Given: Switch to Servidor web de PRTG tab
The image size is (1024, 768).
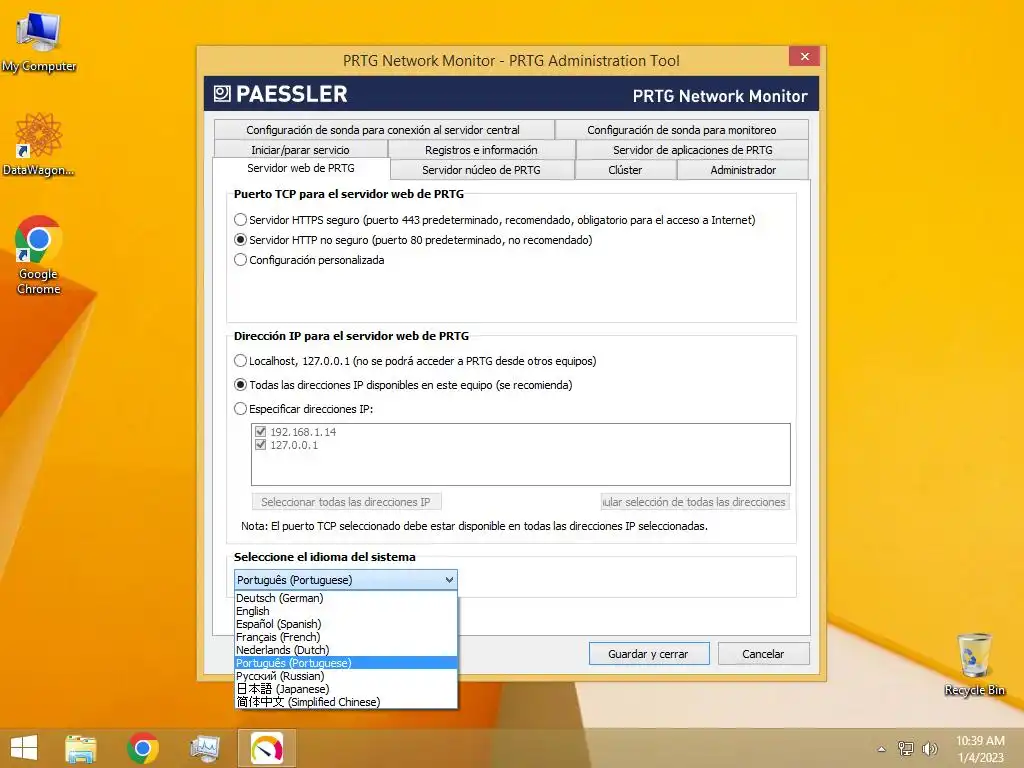Looking at the screenshot, I should [301, 168].
